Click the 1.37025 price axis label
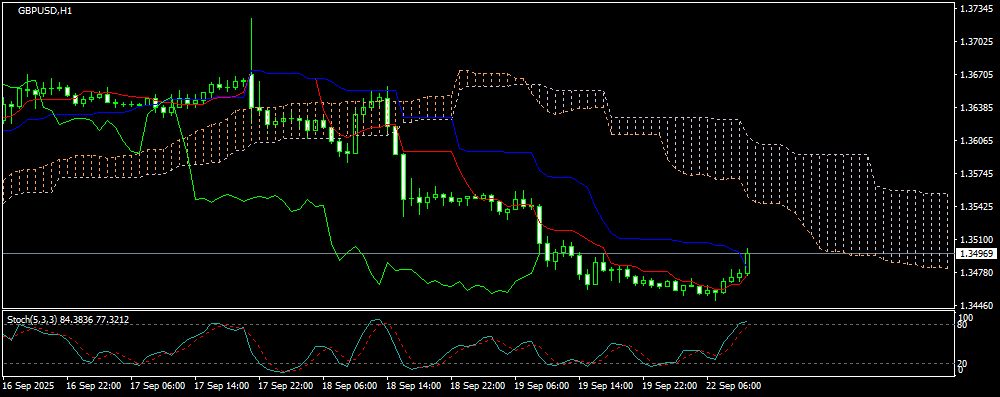Screen dimensions: 1000x397 click(x=976, y=41)
